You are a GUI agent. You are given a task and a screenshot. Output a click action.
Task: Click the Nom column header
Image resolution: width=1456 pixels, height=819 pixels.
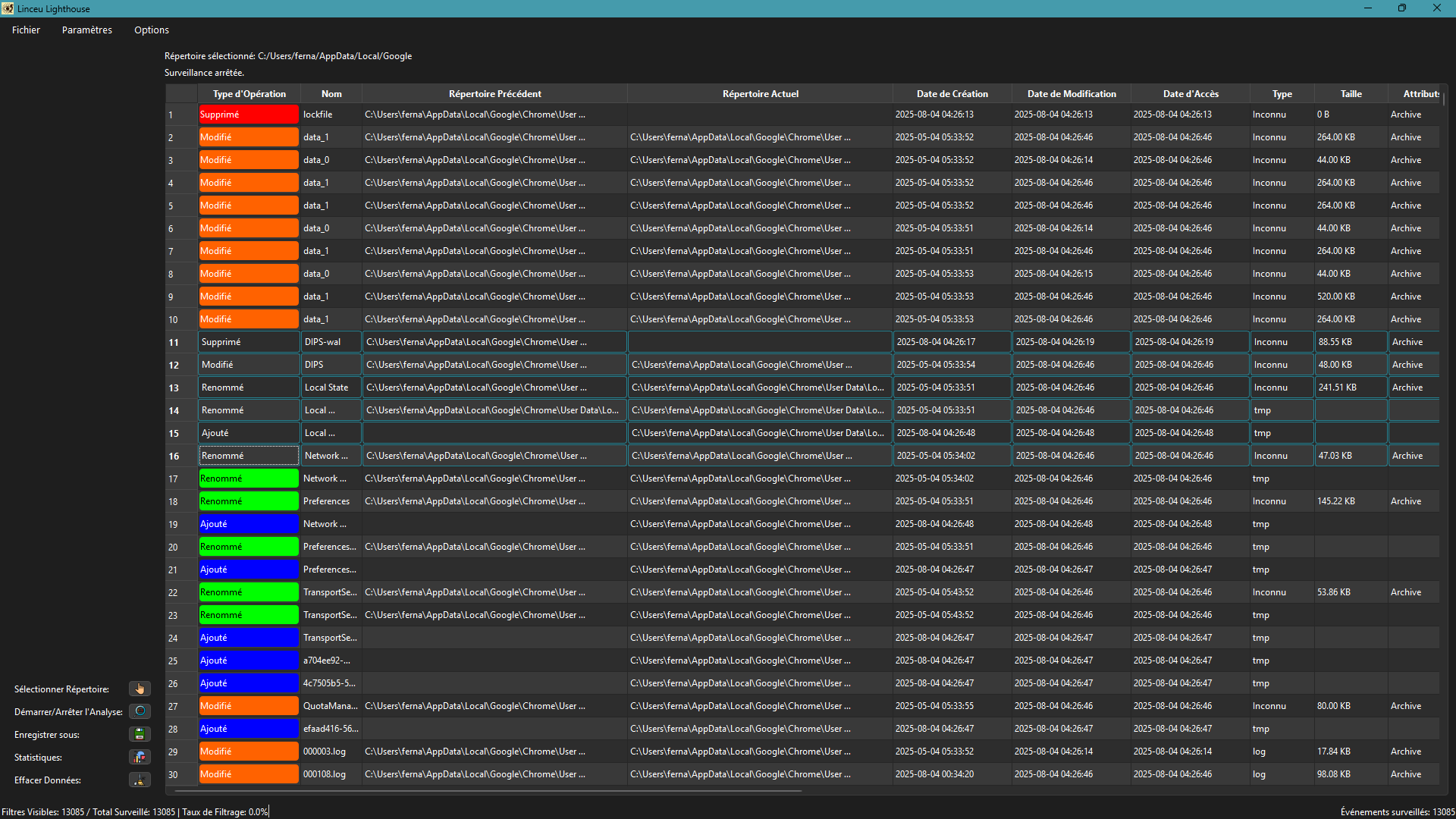[331, 94]
